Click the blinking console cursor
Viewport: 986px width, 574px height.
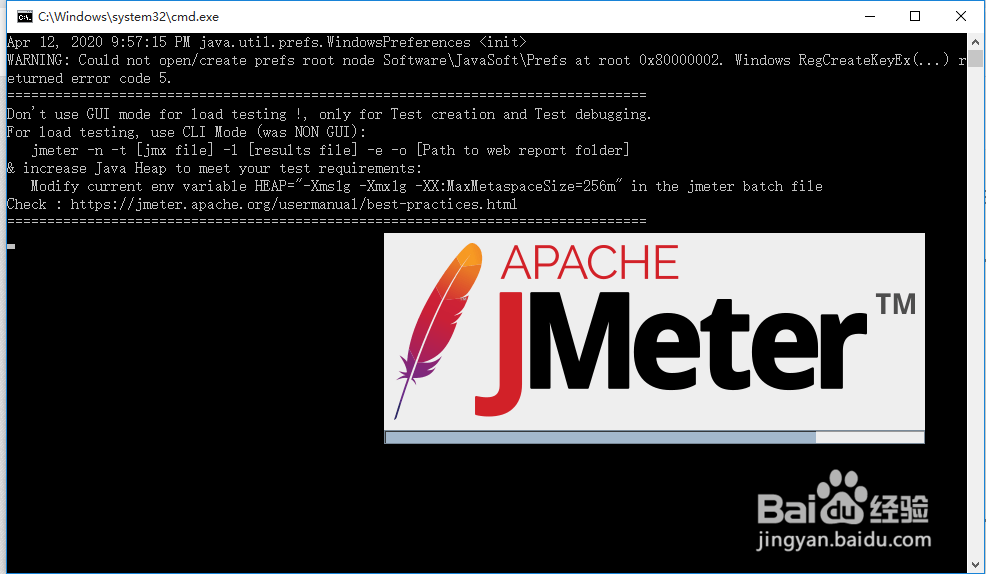pos(11,246)
